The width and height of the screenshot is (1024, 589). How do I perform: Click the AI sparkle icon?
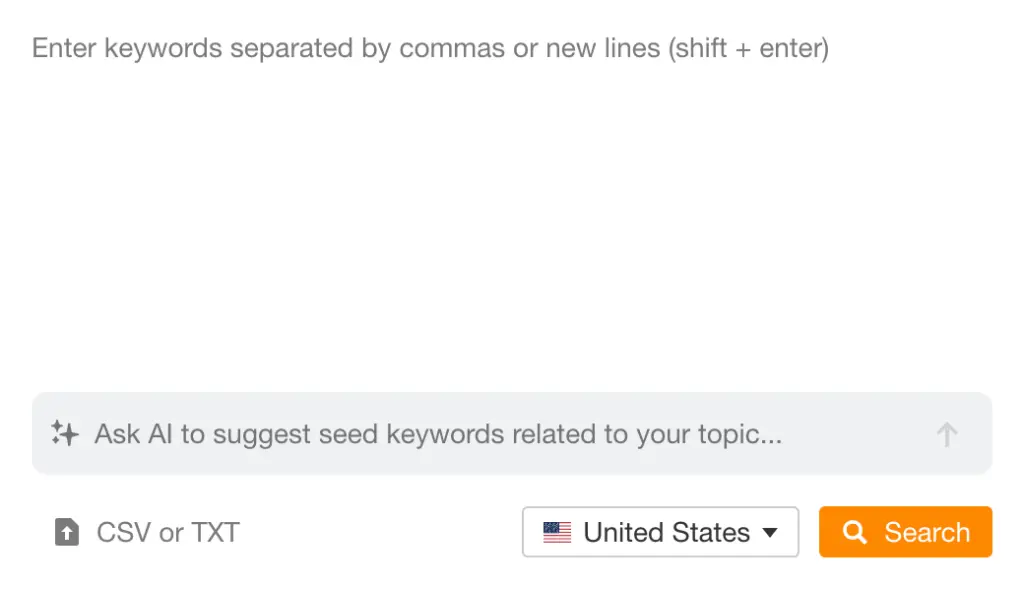(x=65, y=434)
